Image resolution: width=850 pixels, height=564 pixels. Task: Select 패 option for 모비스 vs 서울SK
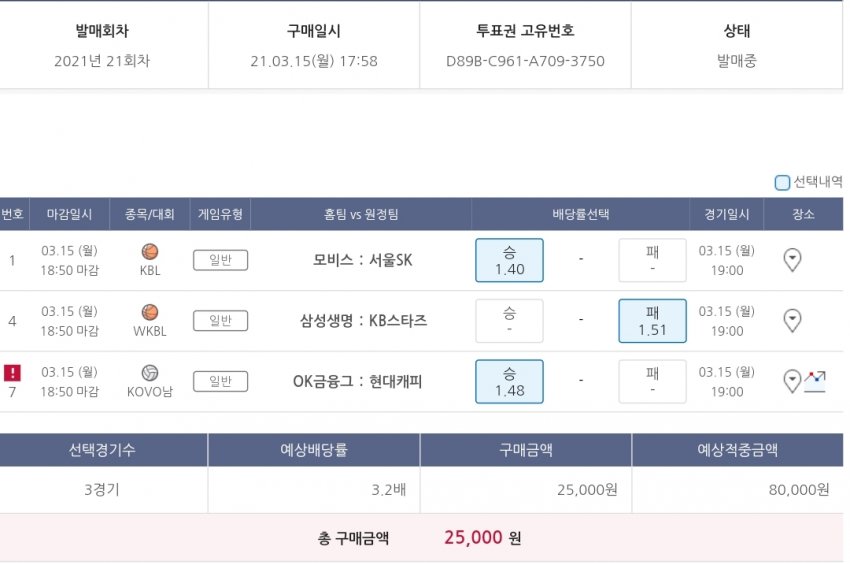tap(652, 260)
